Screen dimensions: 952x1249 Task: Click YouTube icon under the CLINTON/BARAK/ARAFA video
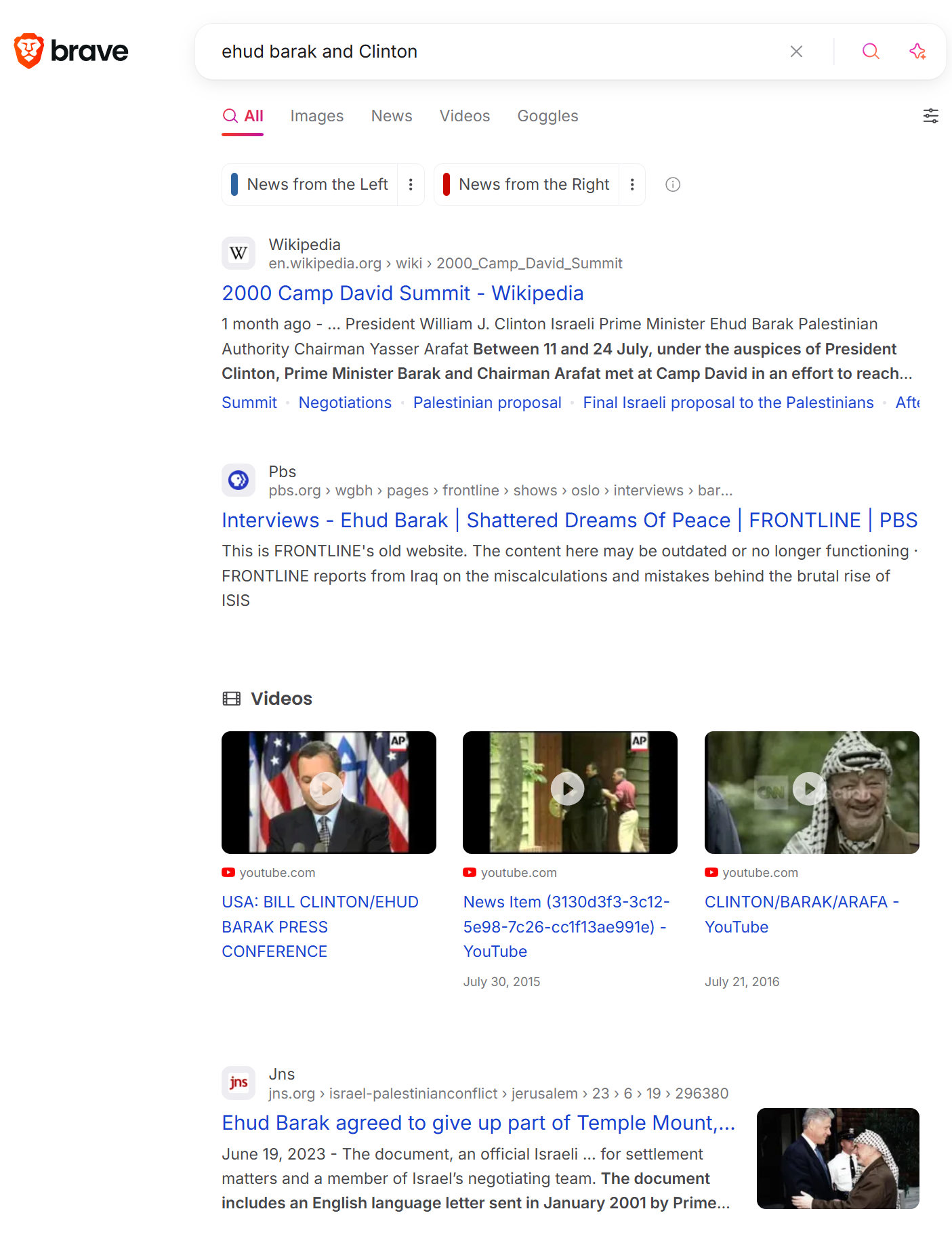(x=711, y=873)
